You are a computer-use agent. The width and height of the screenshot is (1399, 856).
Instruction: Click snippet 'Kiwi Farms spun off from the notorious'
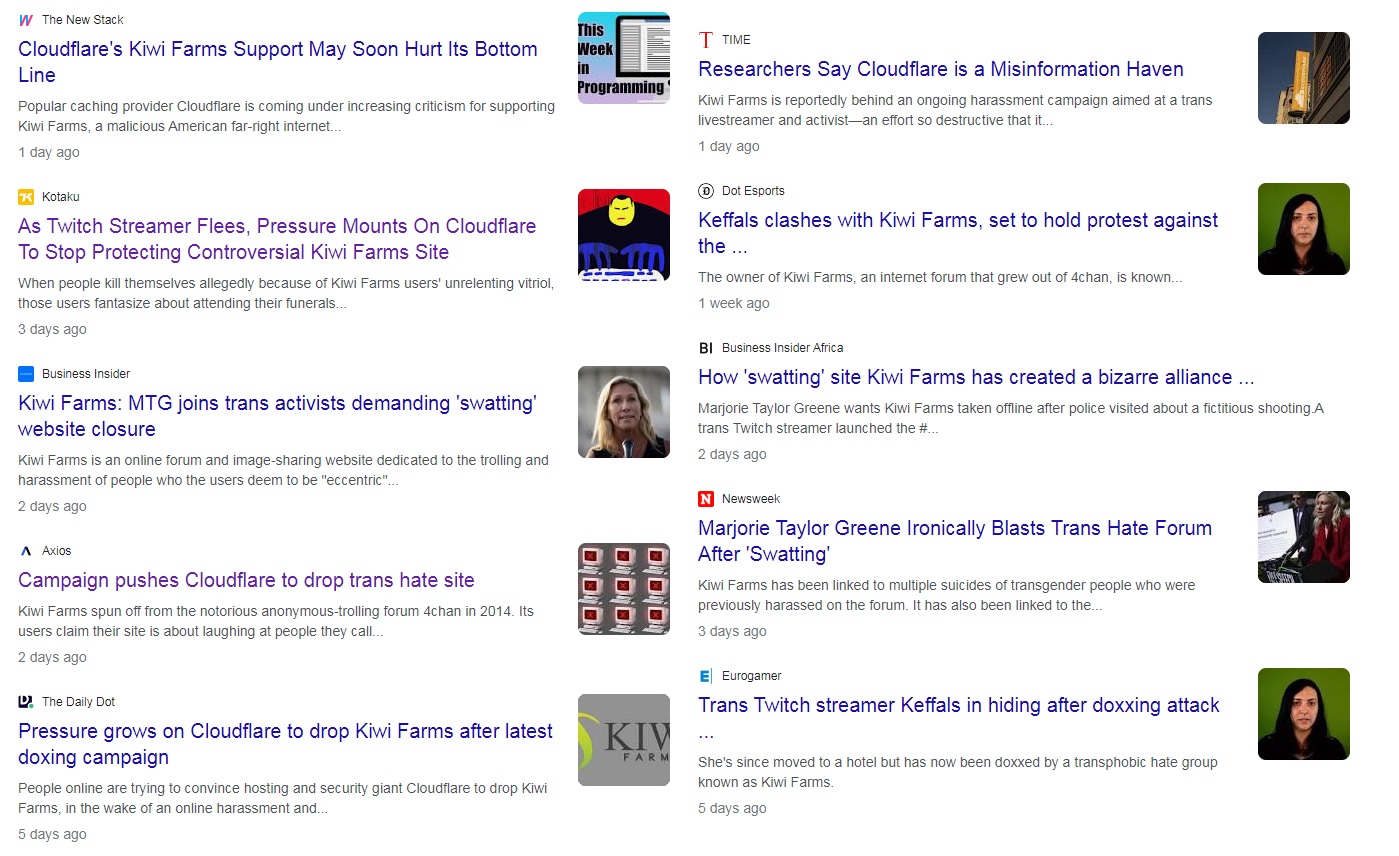click(x=276, y=622)
